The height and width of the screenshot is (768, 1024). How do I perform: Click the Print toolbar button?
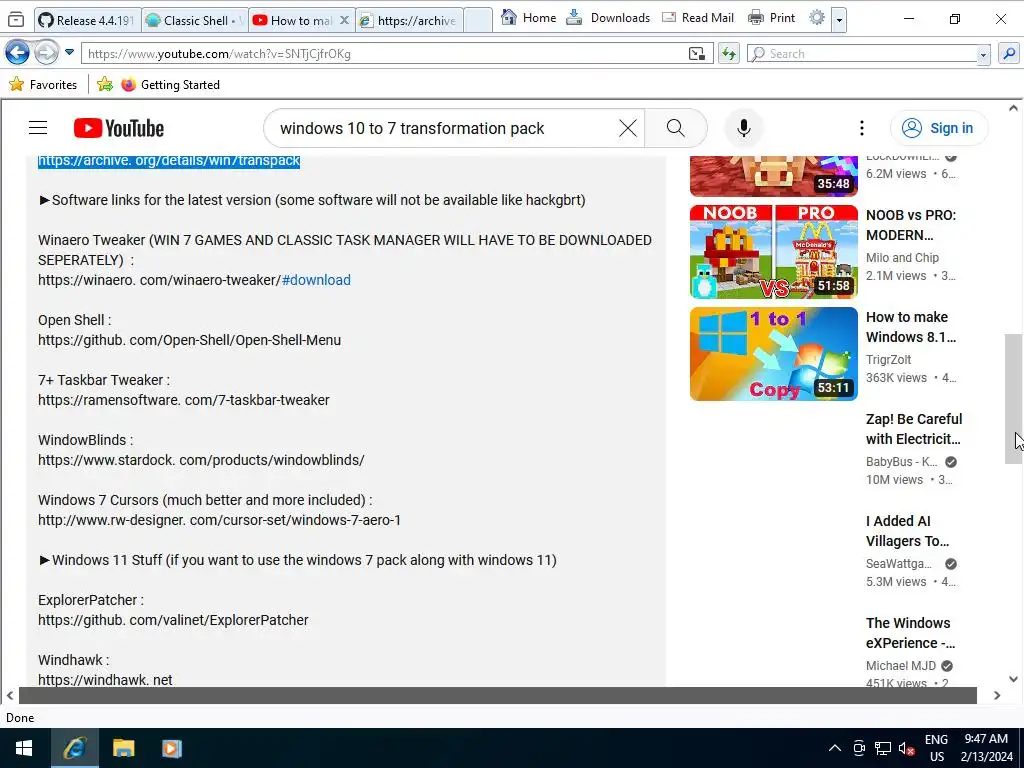click(772, 18)
